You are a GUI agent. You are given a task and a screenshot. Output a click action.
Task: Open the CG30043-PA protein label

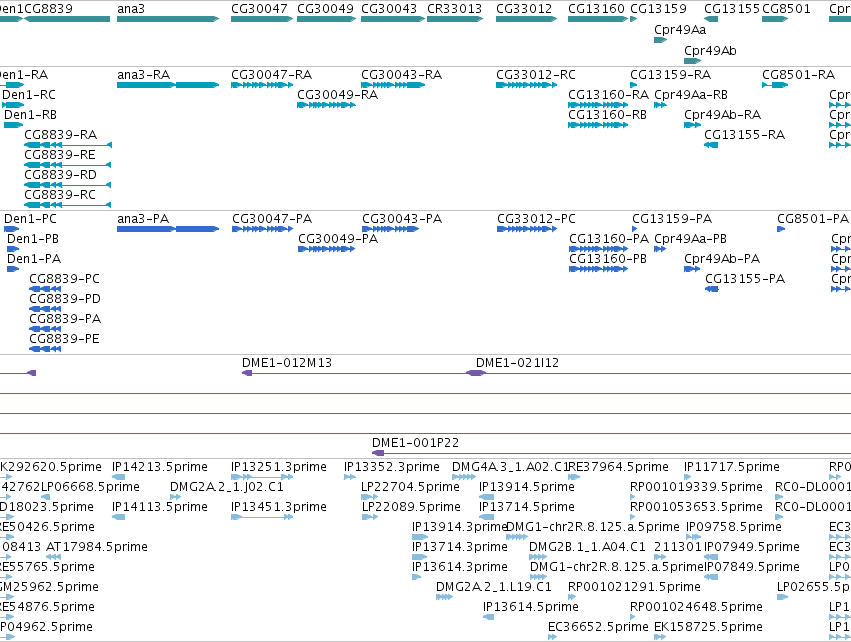point(402,219)
